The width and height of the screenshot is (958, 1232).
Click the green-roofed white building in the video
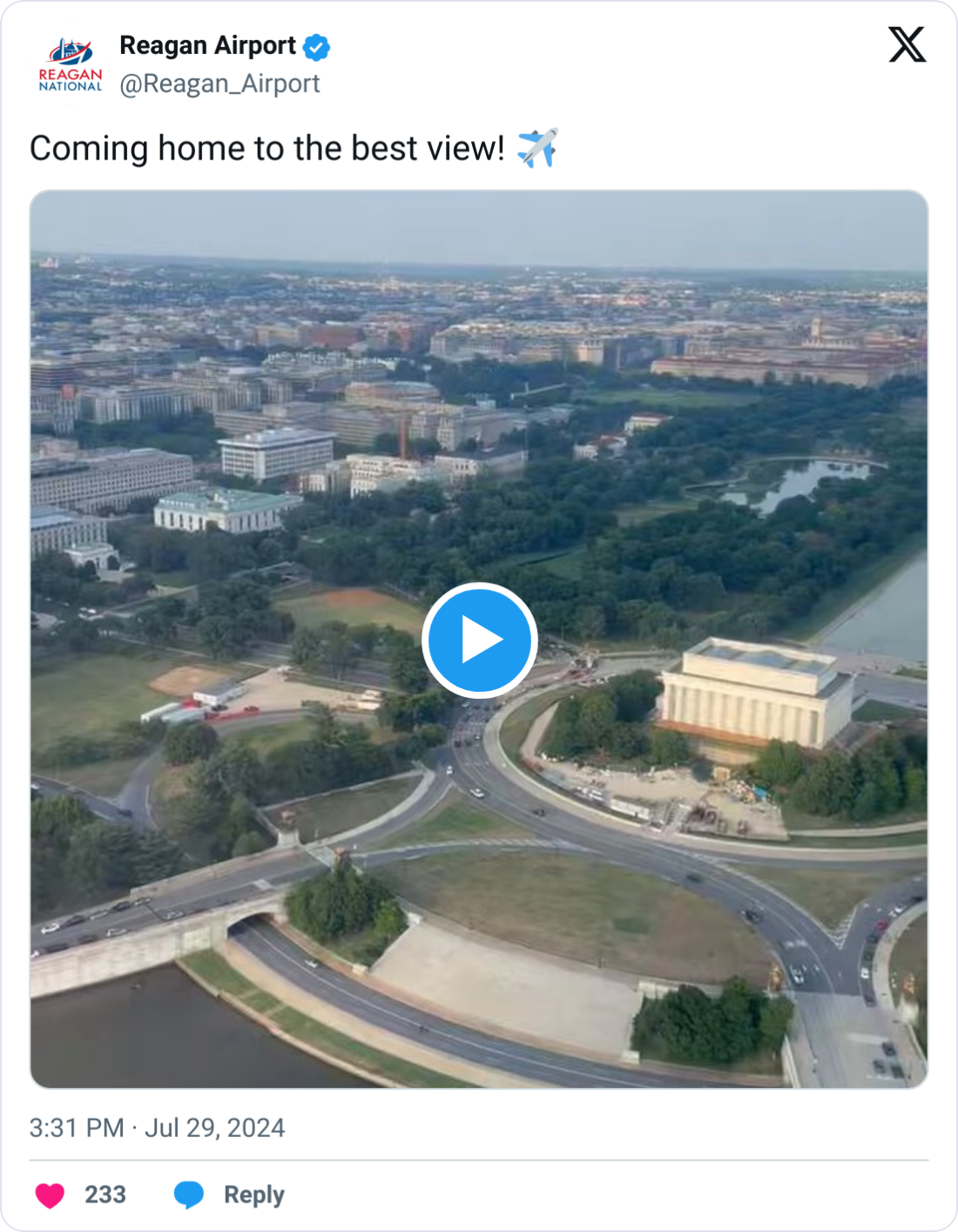point(226,510)
